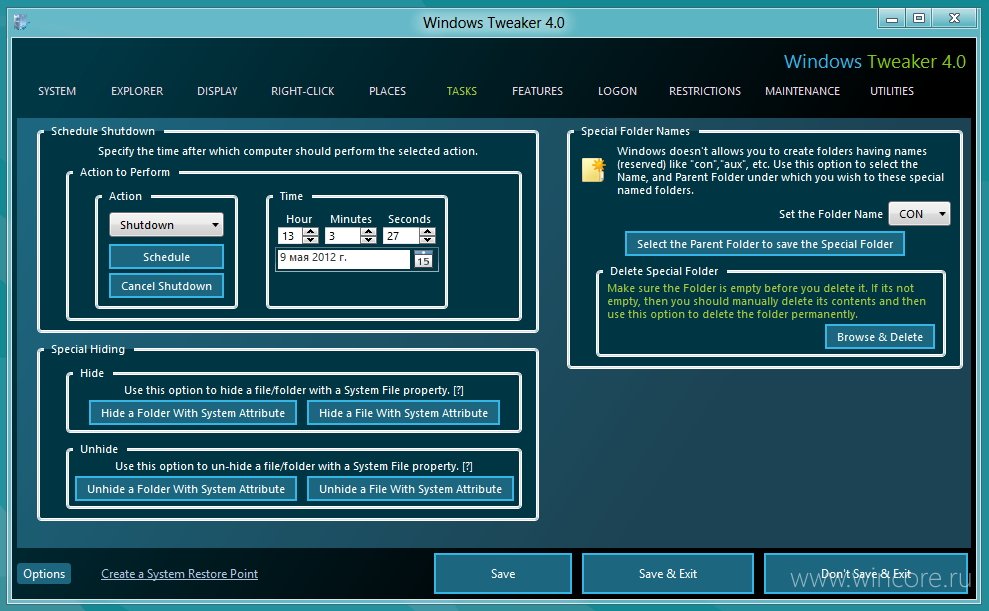Maximize the Windows Tweaker window
The width and height of the screenshot is (989, 611).
pos(919,18)
